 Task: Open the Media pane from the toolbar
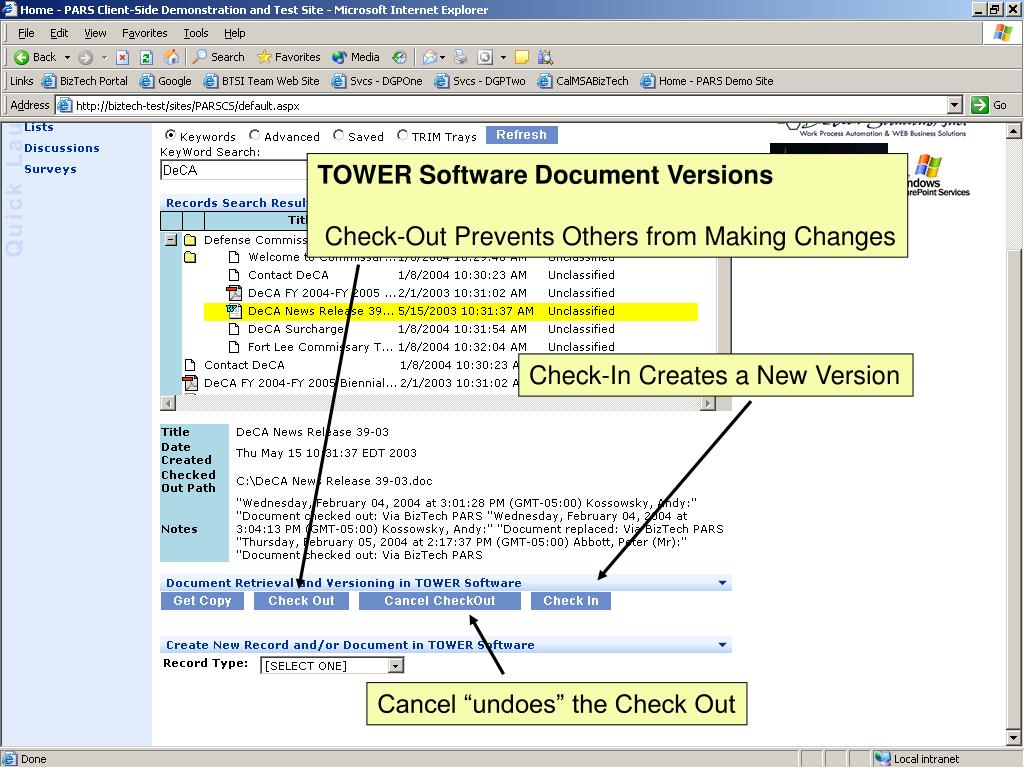coord(355,57)
